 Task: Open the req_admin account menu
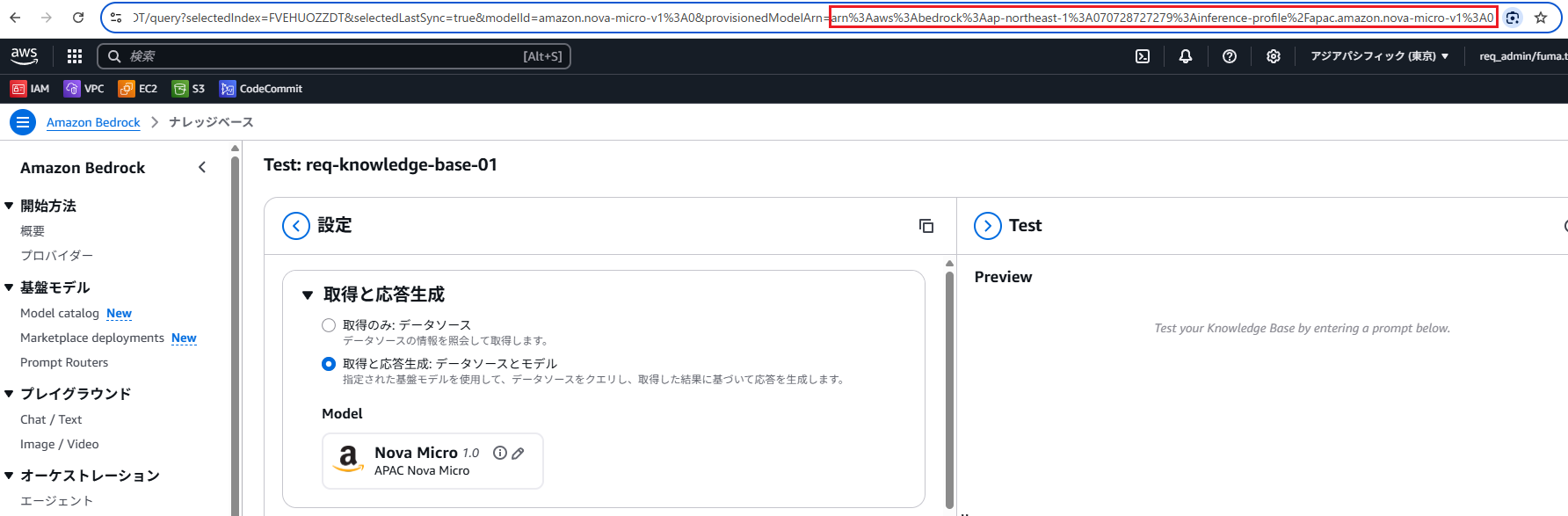point(1522,56)
